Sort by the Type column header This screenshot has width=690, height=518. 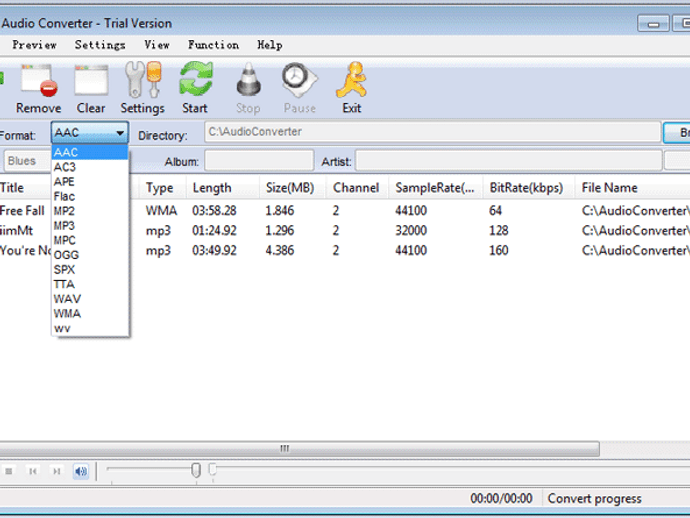tap(162, 188)
